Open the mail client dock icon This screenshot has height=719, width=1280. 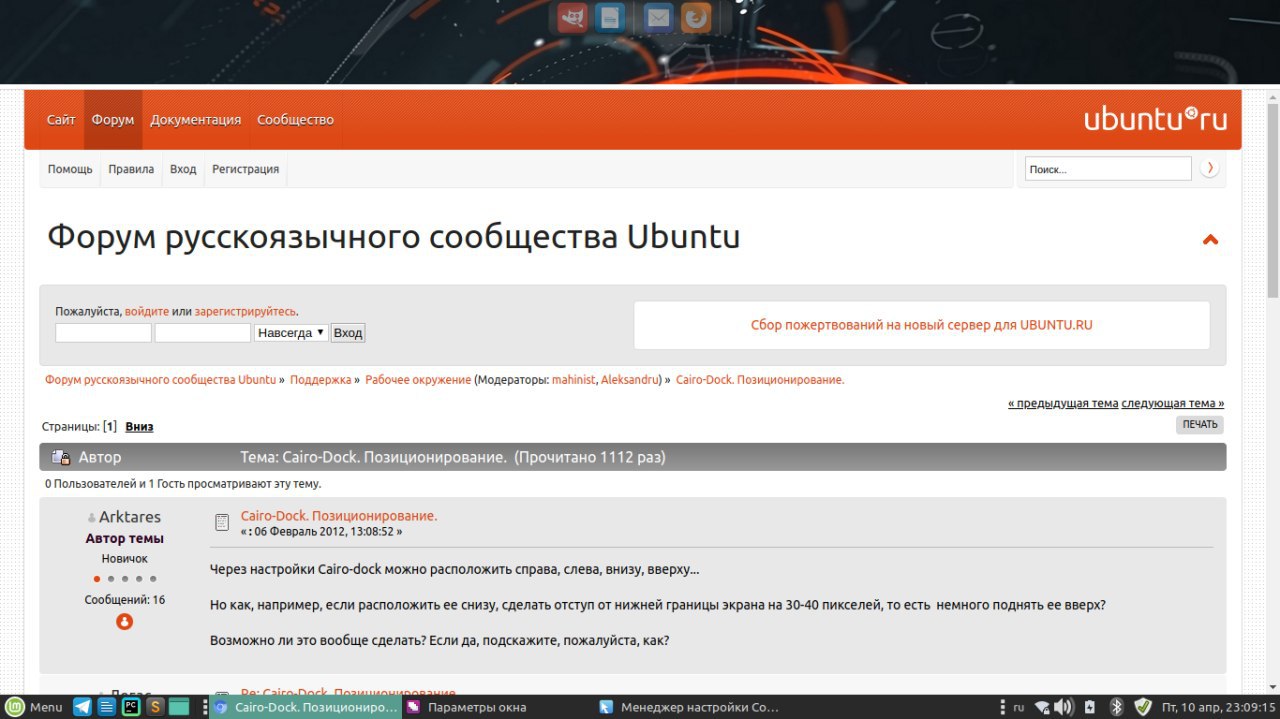657,17
